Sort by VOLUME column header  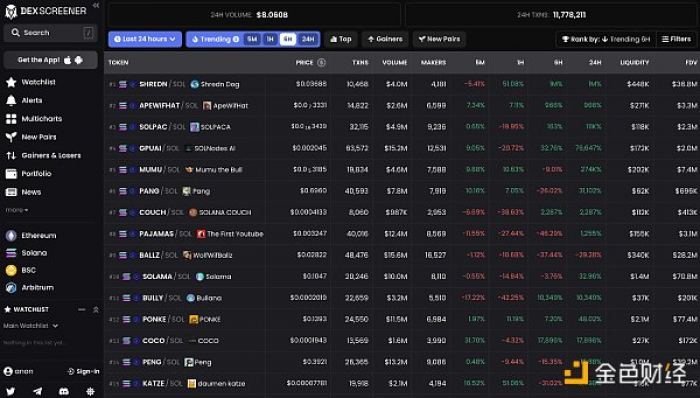395,62
